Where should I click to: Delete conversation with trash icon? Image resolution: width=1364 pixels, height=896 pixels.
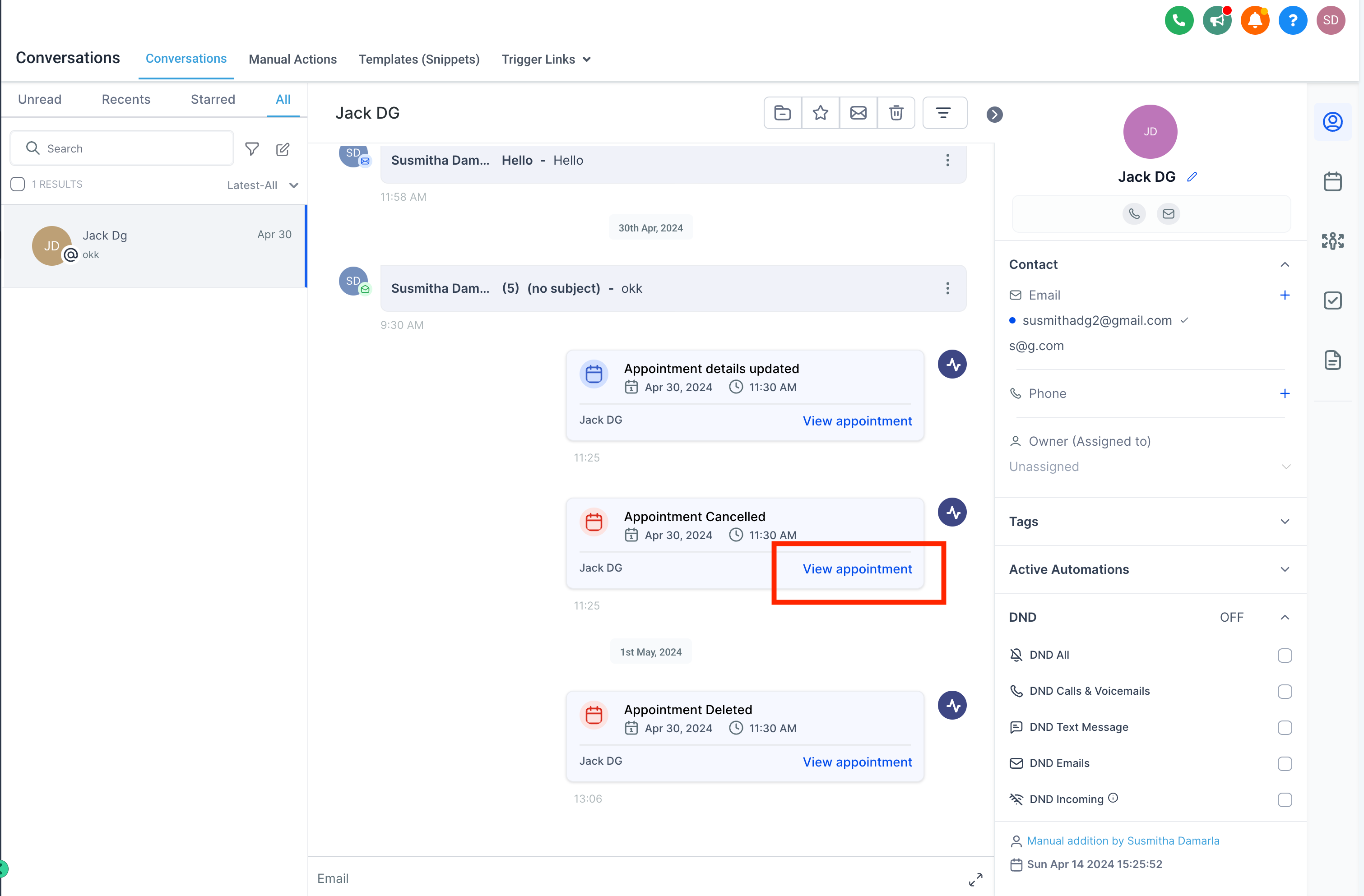896,113
